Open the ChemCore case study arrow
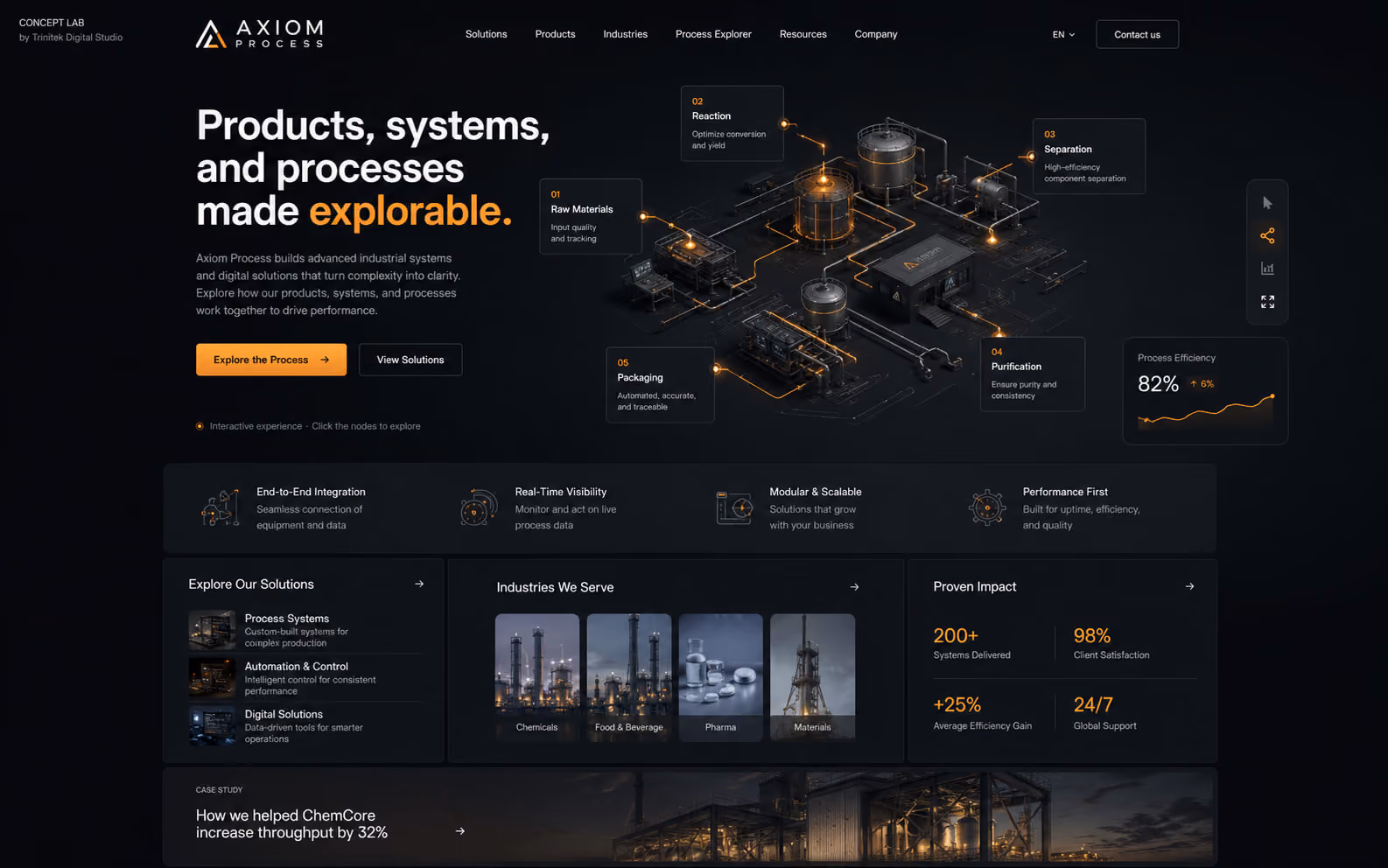 (460, 831)
